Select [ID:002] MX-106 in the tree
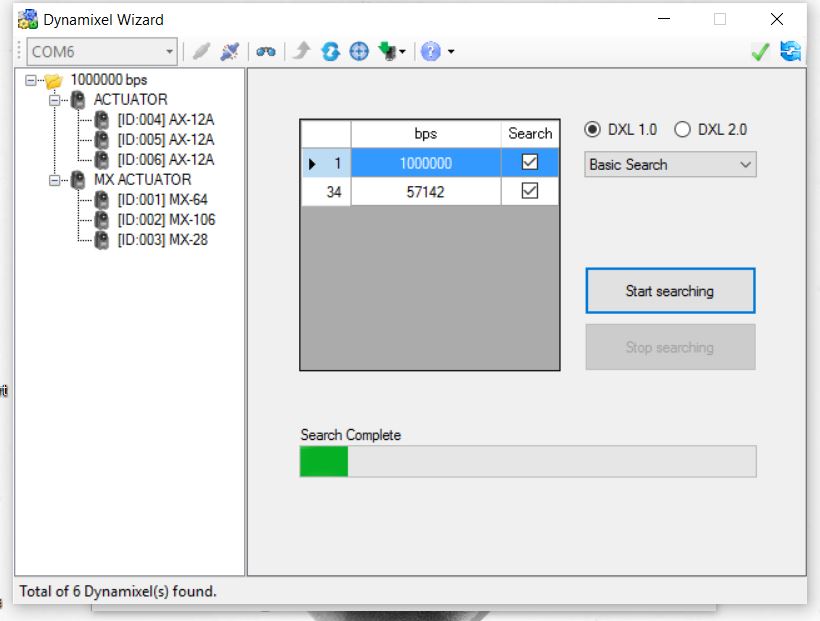This screenshot has height=621, width=820. 166,220
